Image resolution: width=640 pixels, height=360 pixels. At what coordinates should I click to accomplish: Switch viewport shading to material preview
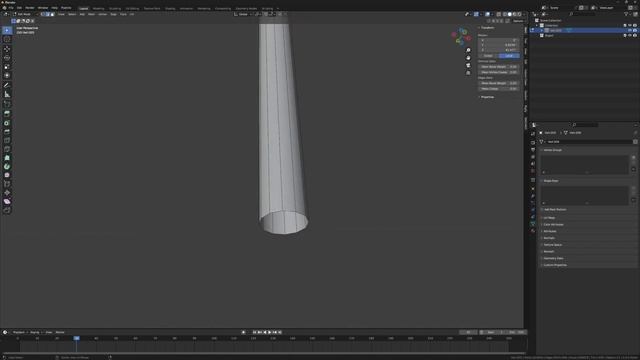tap(514, 14)
